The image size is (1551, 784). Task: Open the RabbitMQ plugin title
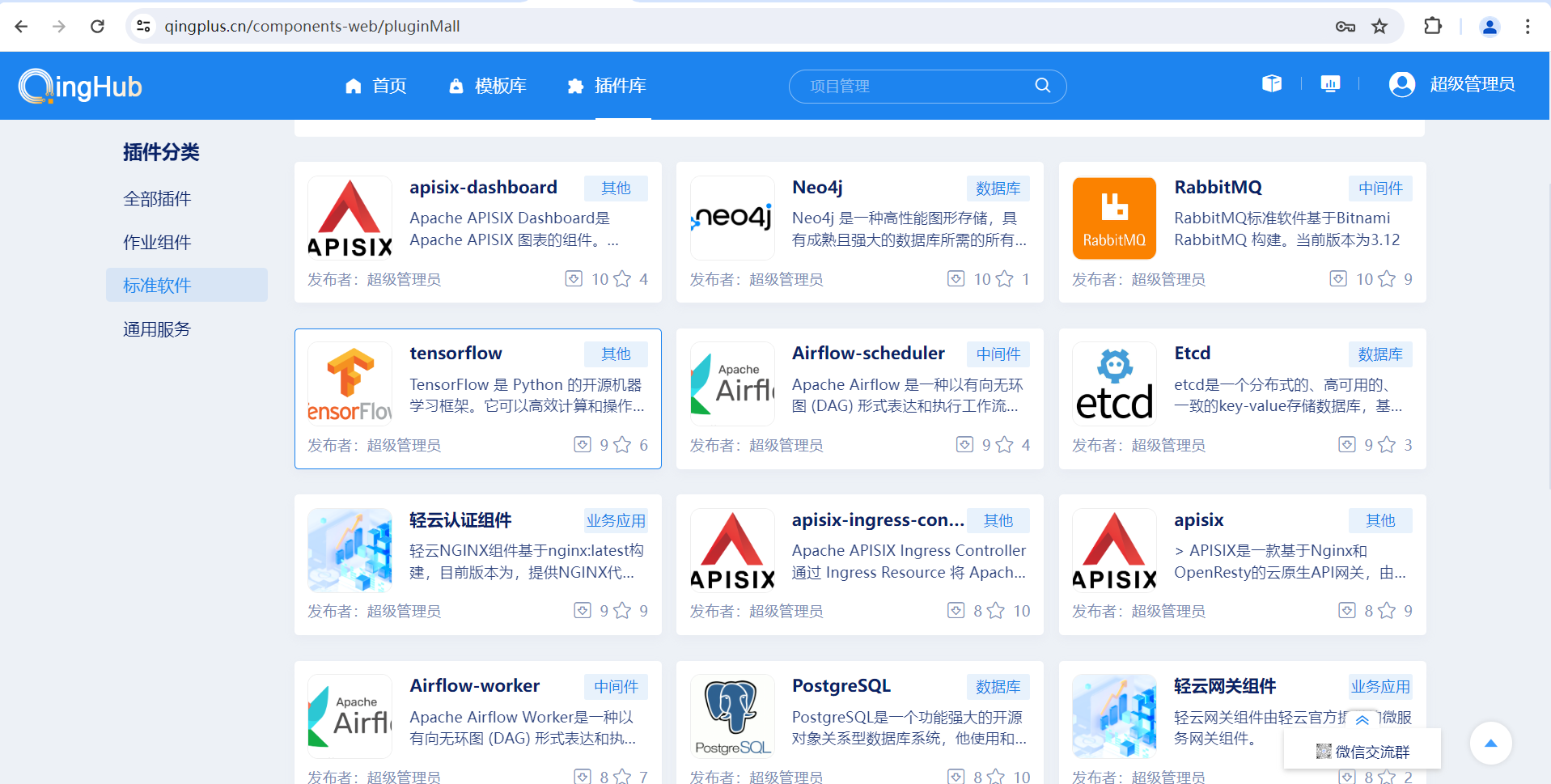coord(1218,188)
